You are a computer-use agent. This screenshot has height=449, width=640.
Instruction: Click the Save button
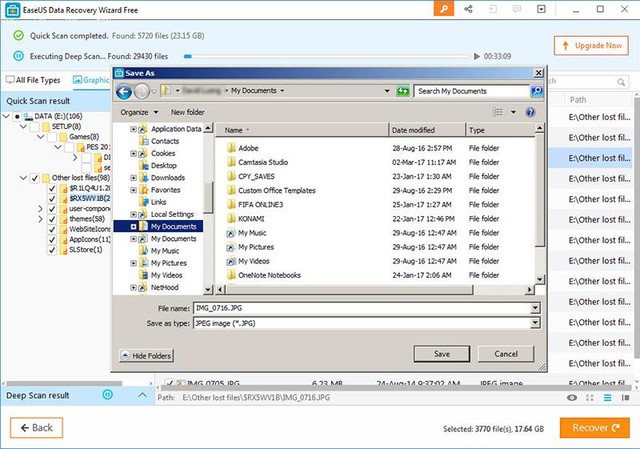click(x=442, y=354)
